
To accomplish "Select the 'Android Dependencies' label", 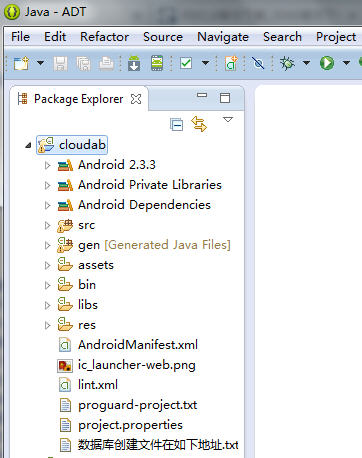I will coord(144,205).
